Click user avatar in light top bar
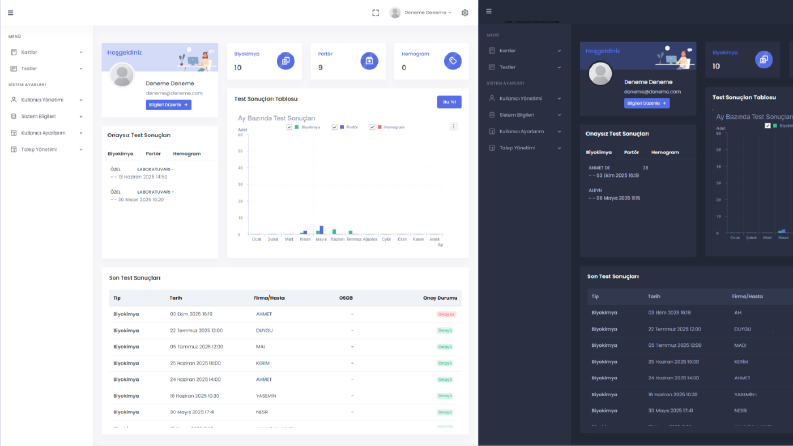Viewport: 793px width, 446px height. click(x=395, y=13)
